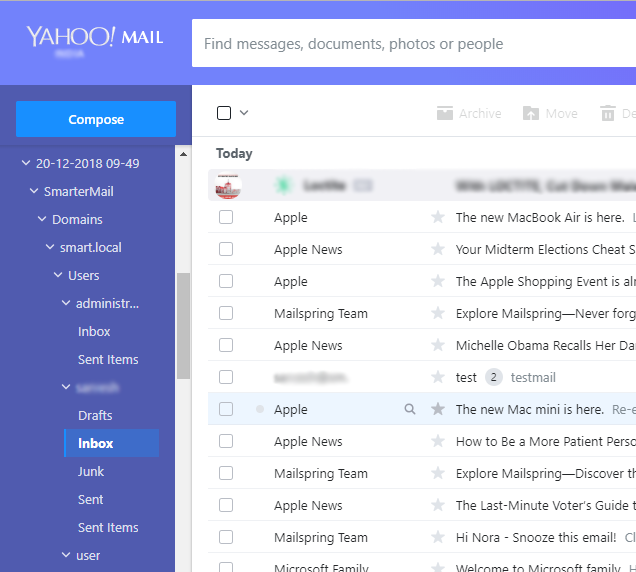Click the Archive icon in the toolbar
The image size is (636, 572).
445,113
